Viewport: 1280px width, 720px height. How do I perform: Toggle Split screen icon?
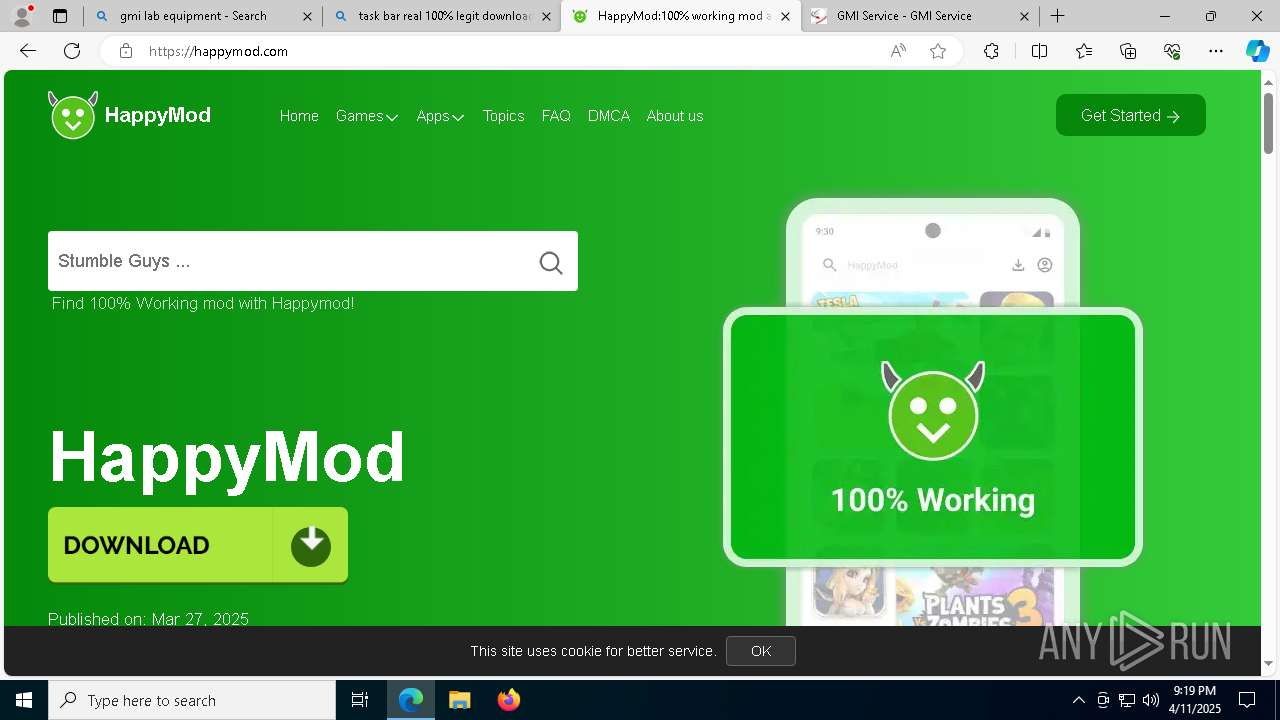click(x=1039, y=51)
